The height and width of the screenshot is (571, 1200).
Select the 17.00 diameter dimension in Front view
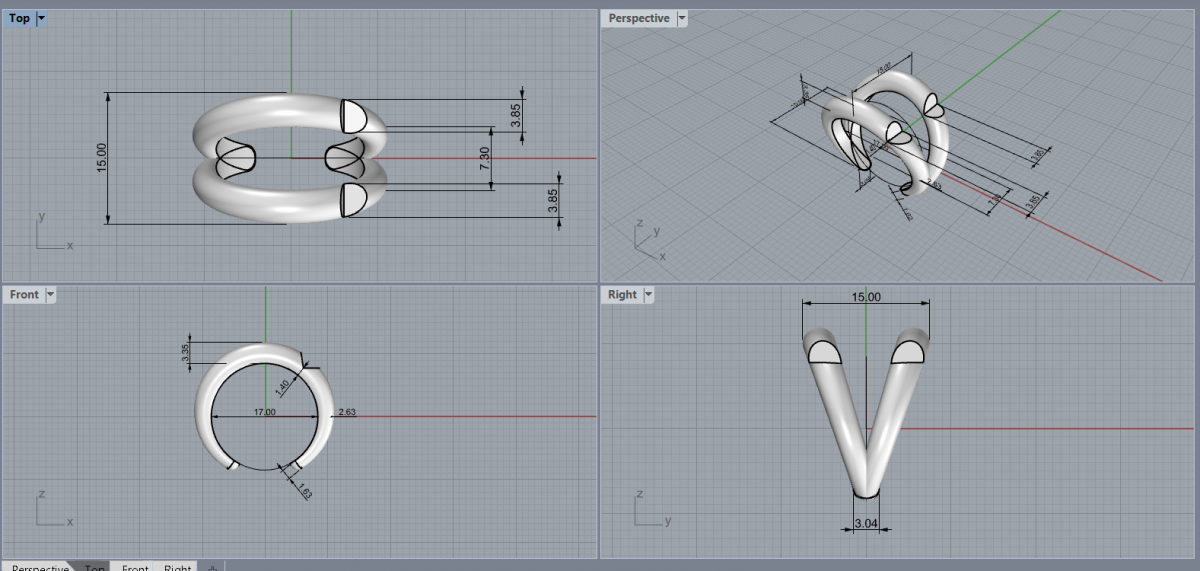pos(264,411)
